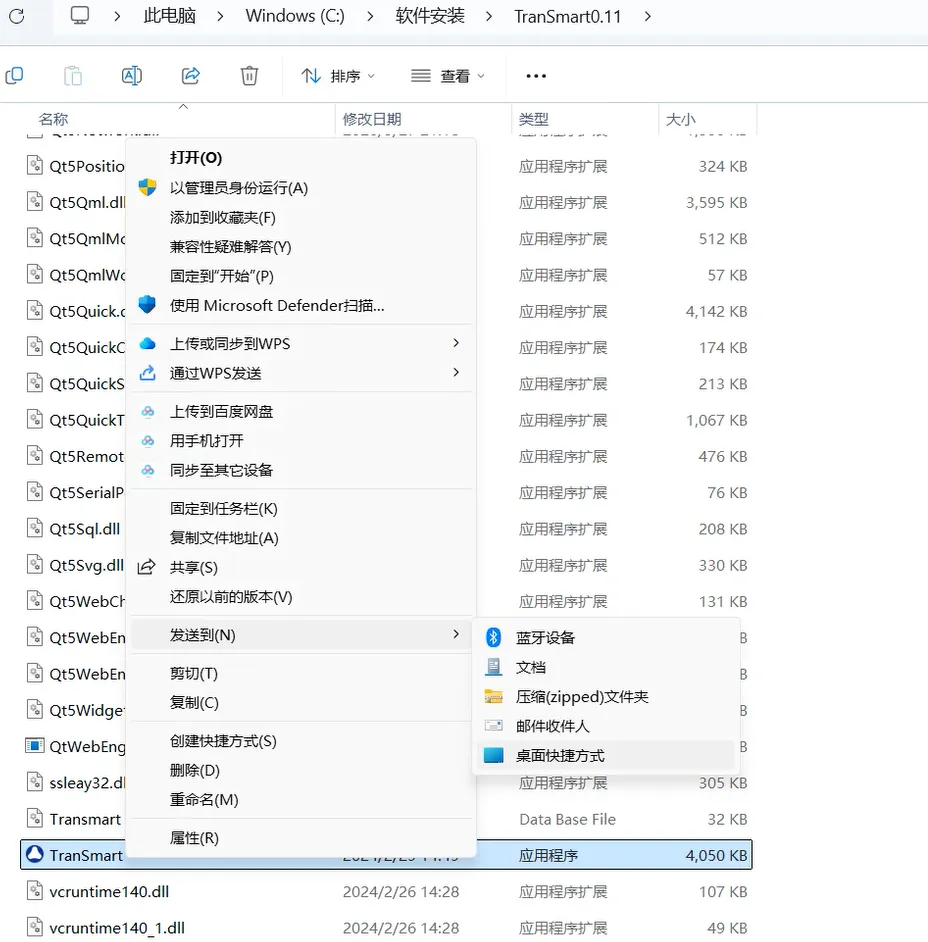Viewport: 928px width, 942px height.
Task: Choose 创建快捷方式(S)
Action: pos(301,741)
